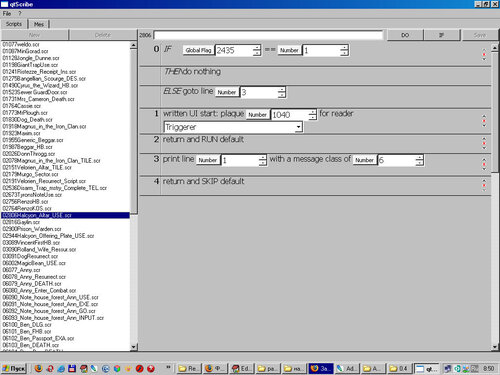Switch to the '0.4' folder taskbar window
Viewport: 500px width, 375px height.
pyautogui.click(x=399, y=368)
